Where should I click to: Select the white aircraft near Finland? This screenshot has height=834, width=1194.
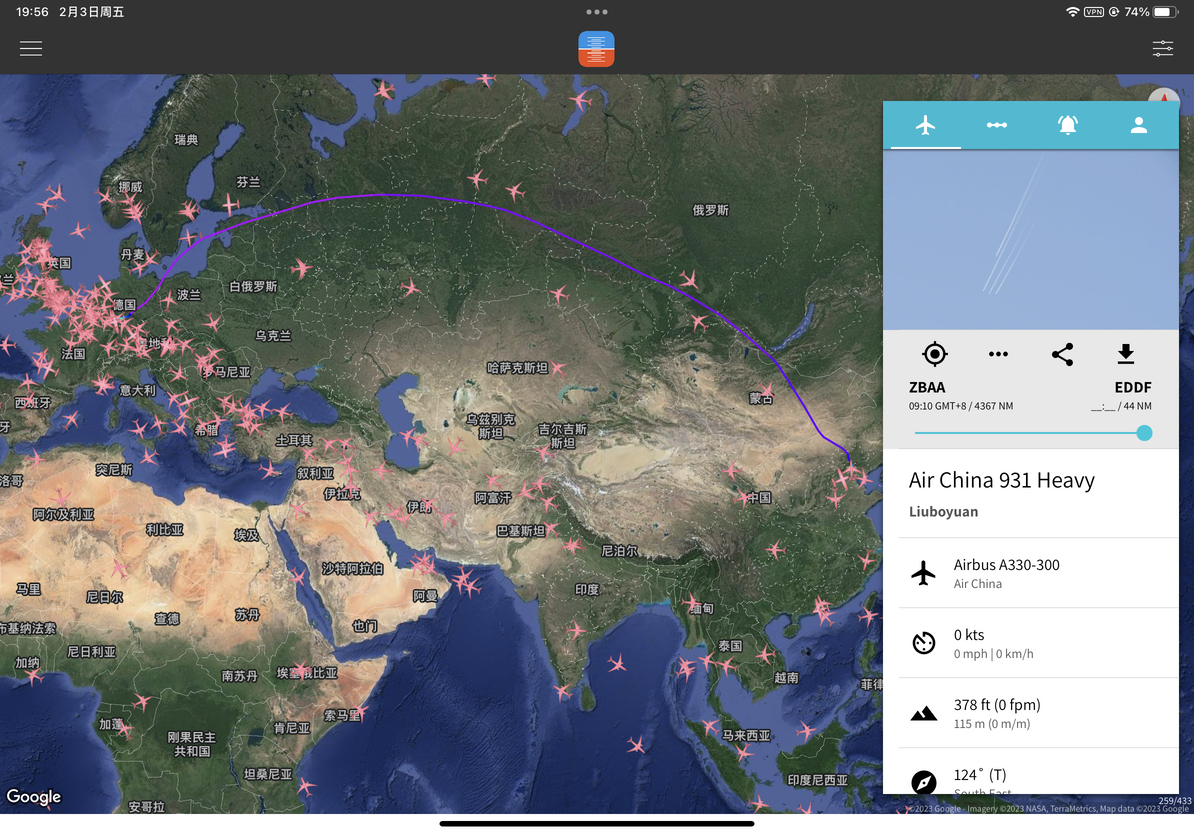(x=230, y=203)
